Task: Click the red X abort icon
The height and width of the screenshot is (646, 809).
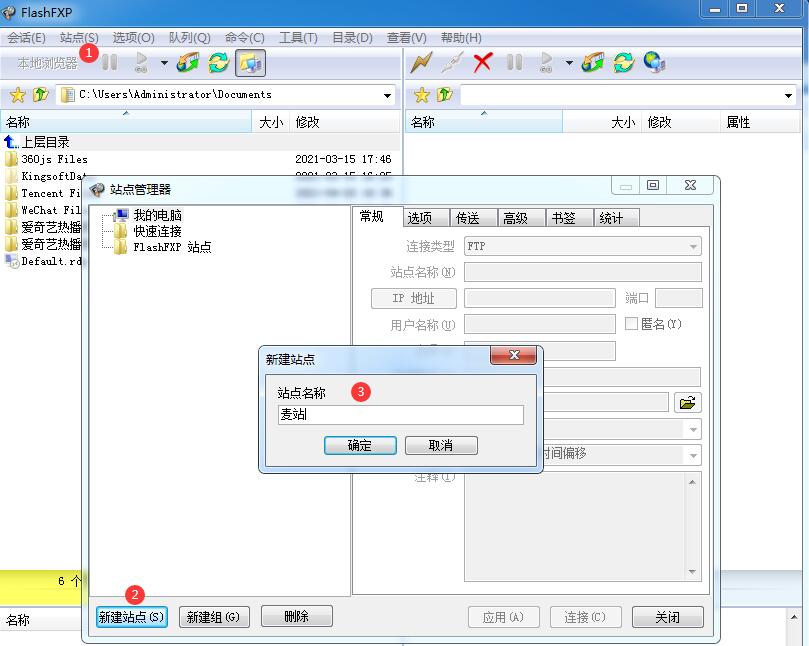Action: [483, 63]
